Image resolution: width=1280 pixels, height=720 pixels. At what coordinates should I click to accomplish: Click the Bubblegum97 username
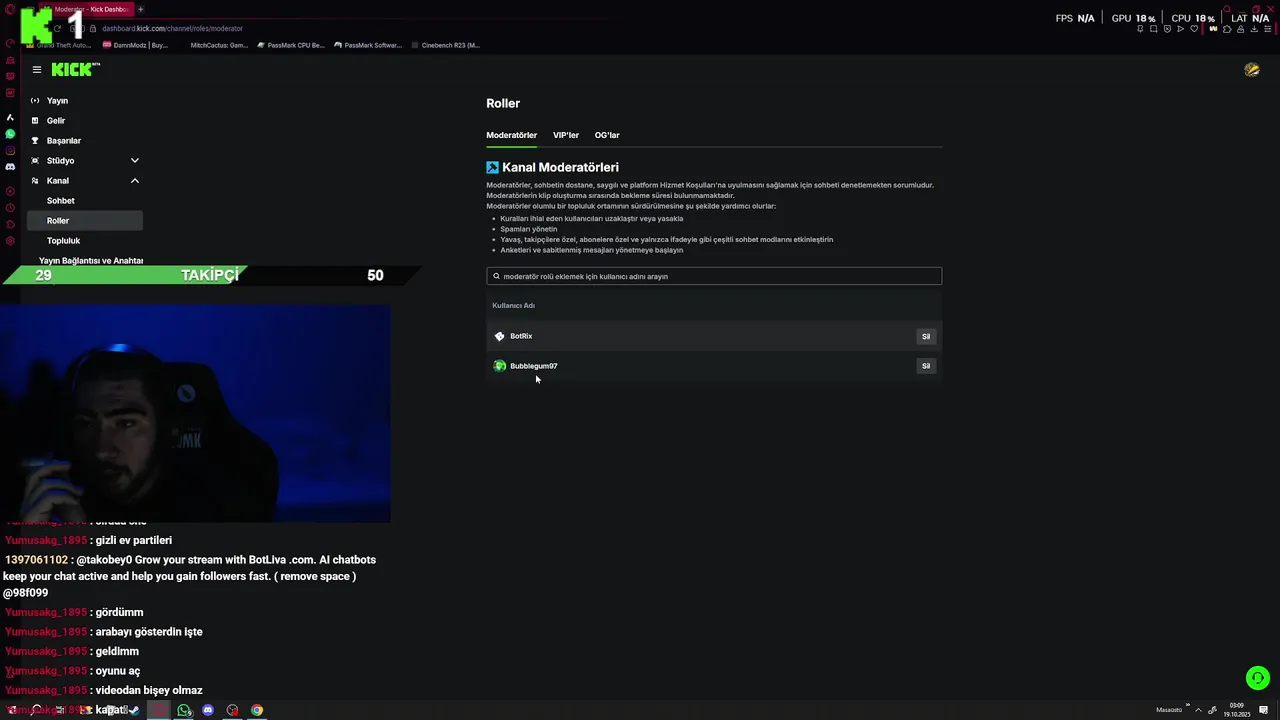pyautogui.click(x=534, y=366)
